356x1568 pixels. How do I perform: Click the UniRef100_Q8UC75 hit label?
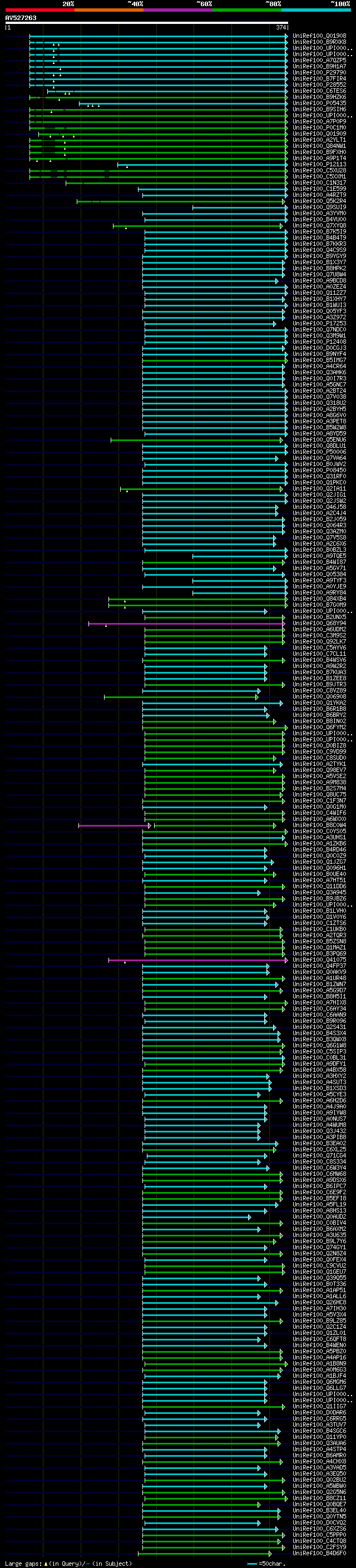click(319, 794)
